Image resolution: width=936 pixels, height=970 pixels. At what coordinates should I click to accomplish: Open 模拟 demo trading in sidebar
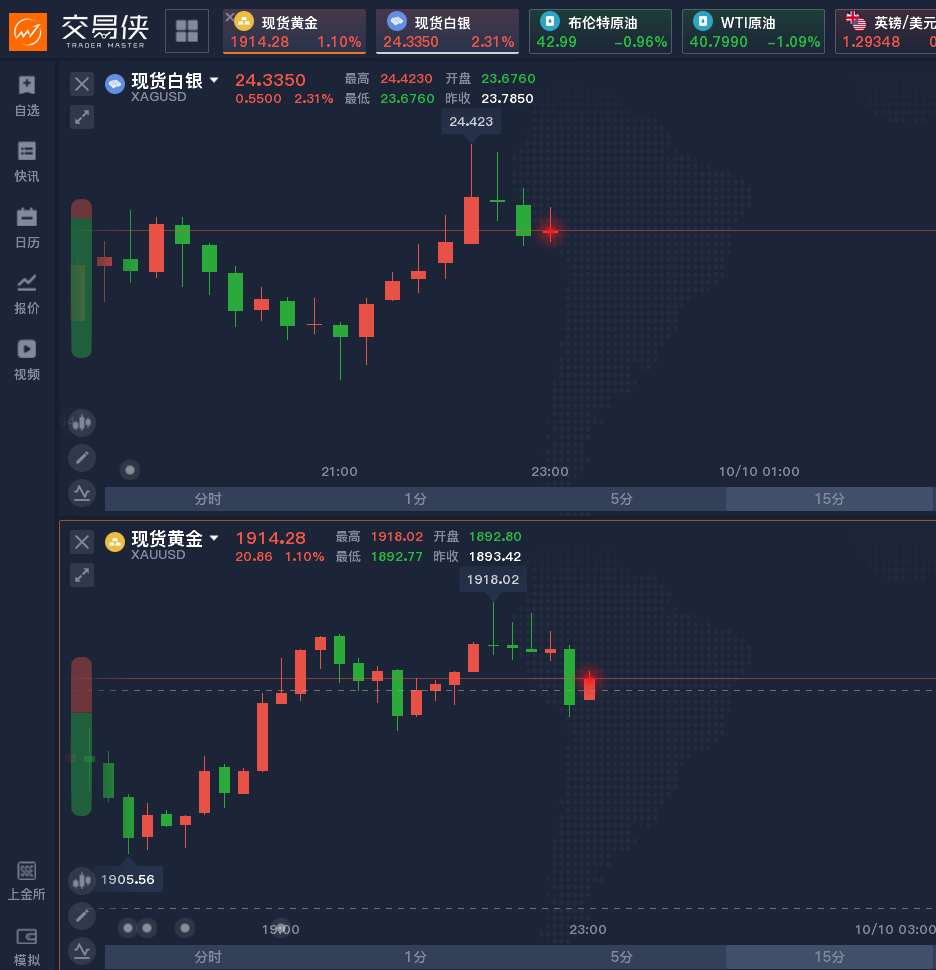27,947
